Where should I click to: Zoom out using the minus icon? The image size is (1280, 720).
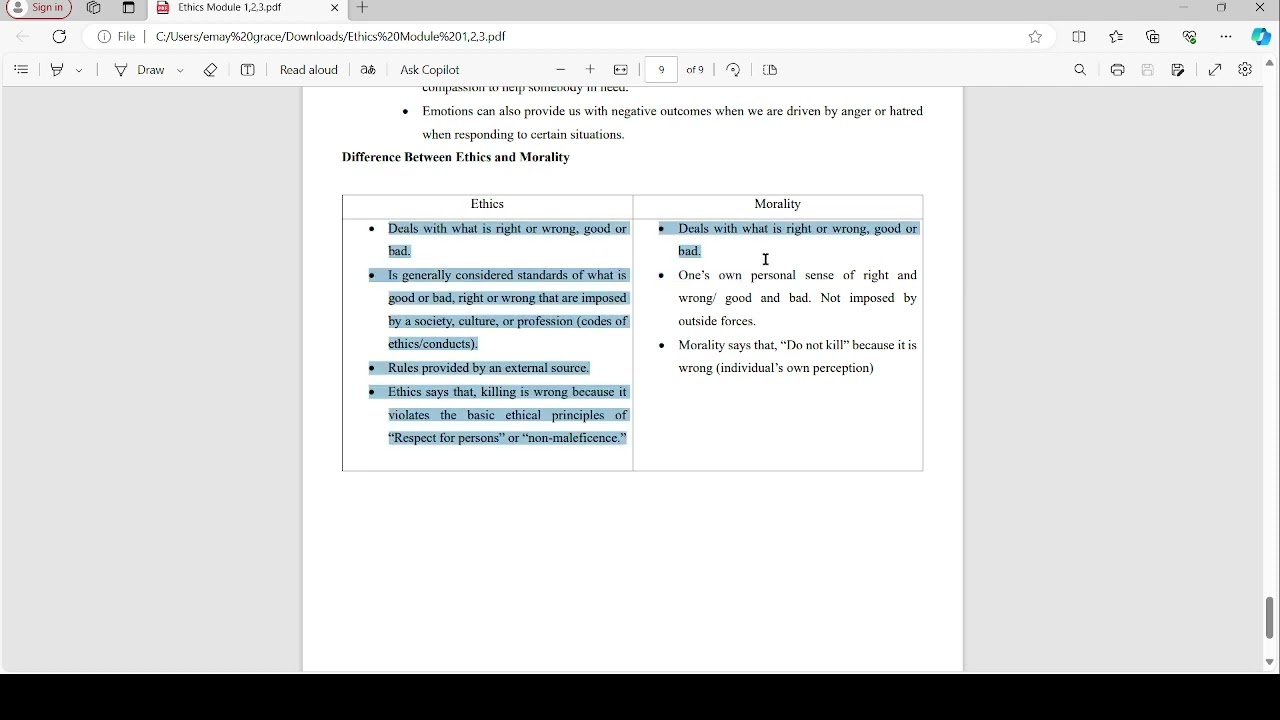point(561,70)
